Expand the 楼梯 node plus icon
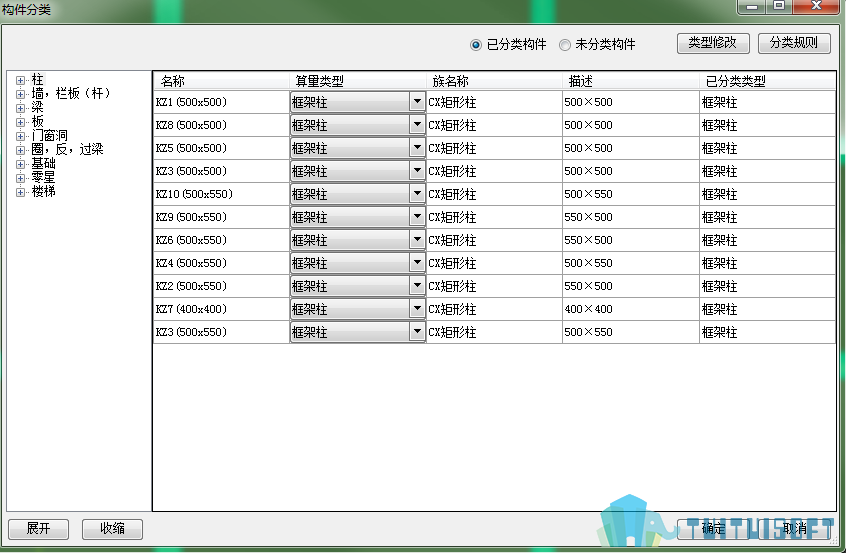Screen dimensions: 846x553 point(20,192)
